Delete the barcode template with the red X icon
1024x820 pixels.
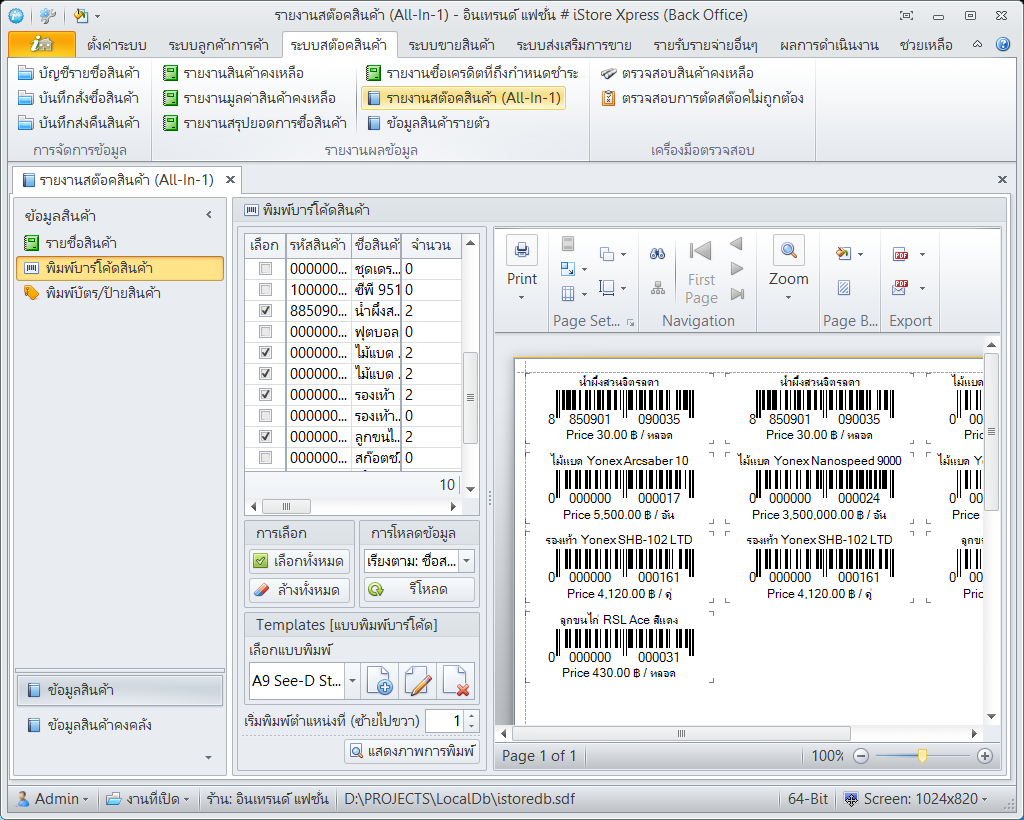click(x=455, y=681)
